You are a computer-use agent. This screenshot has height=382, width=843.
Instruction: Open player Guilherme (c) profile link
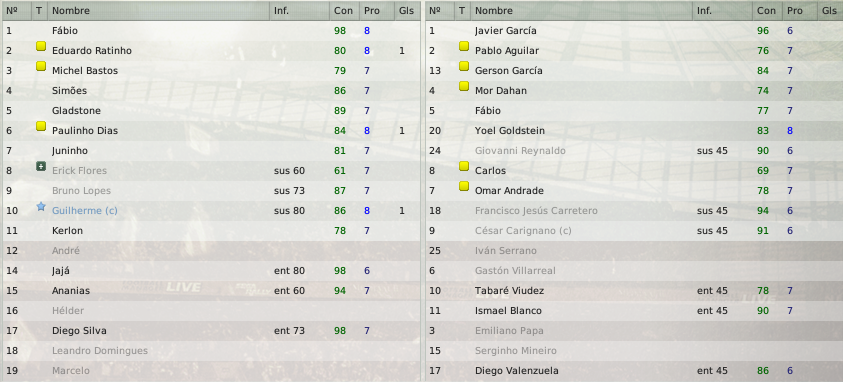[x=84, y=211]
